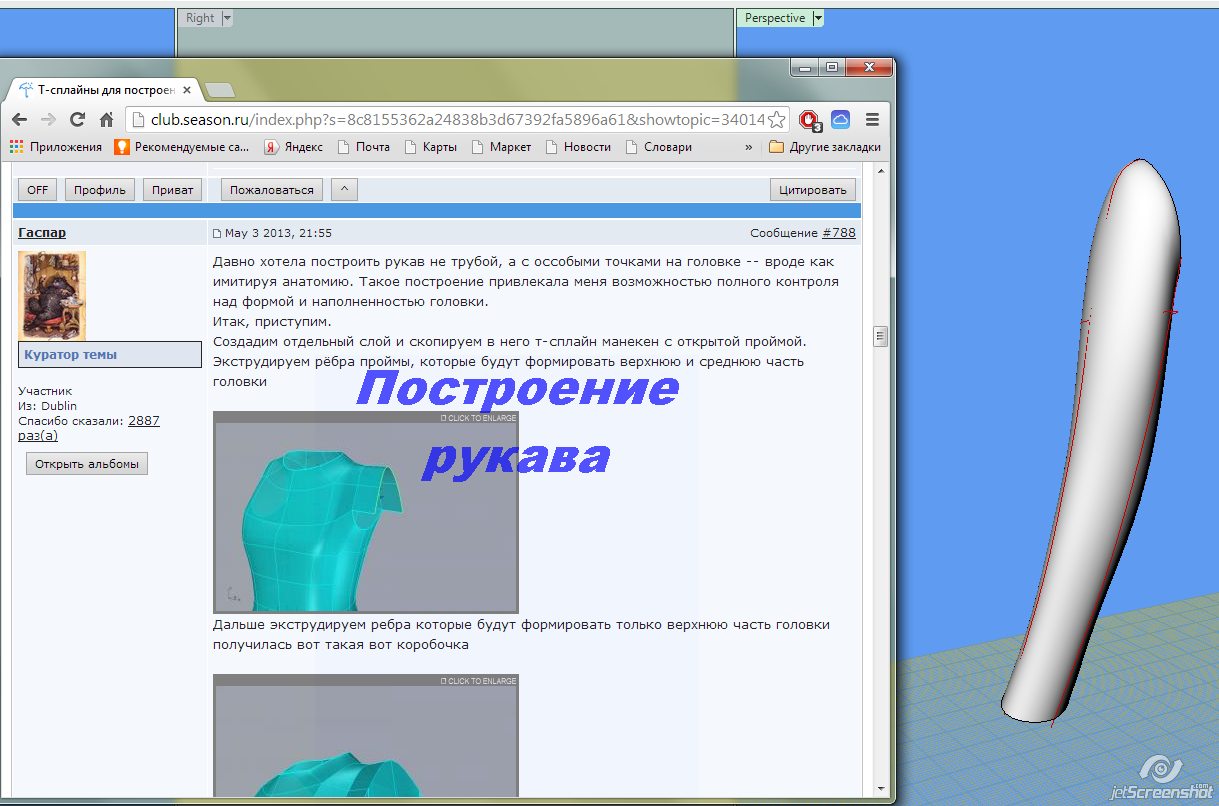The width and height of the screenshot is (1219, 806).
Task: Open the Почта bookmark
Action: coord(364,147)
